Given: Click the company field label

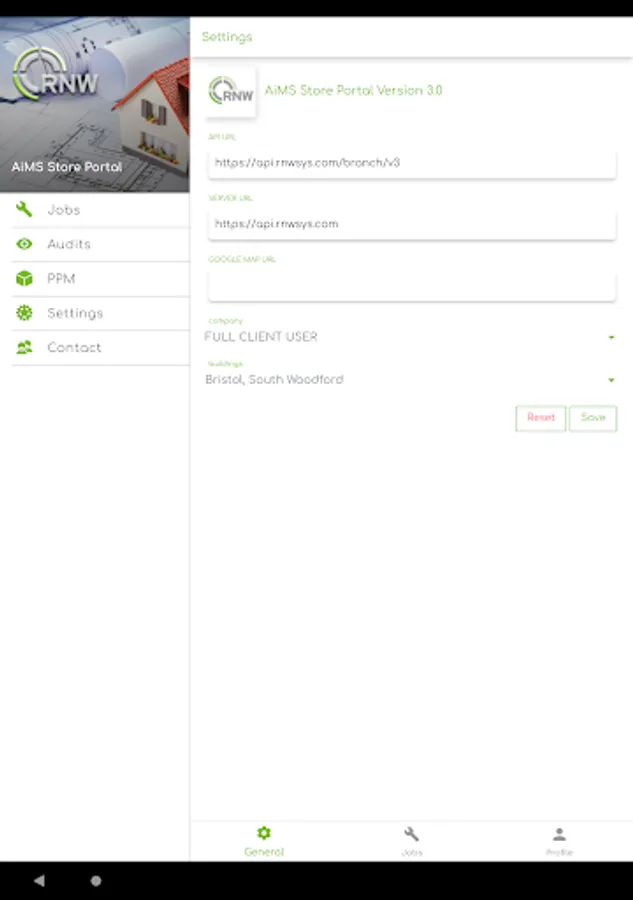Looking at the screenshot, I should (x=225, y=321).
